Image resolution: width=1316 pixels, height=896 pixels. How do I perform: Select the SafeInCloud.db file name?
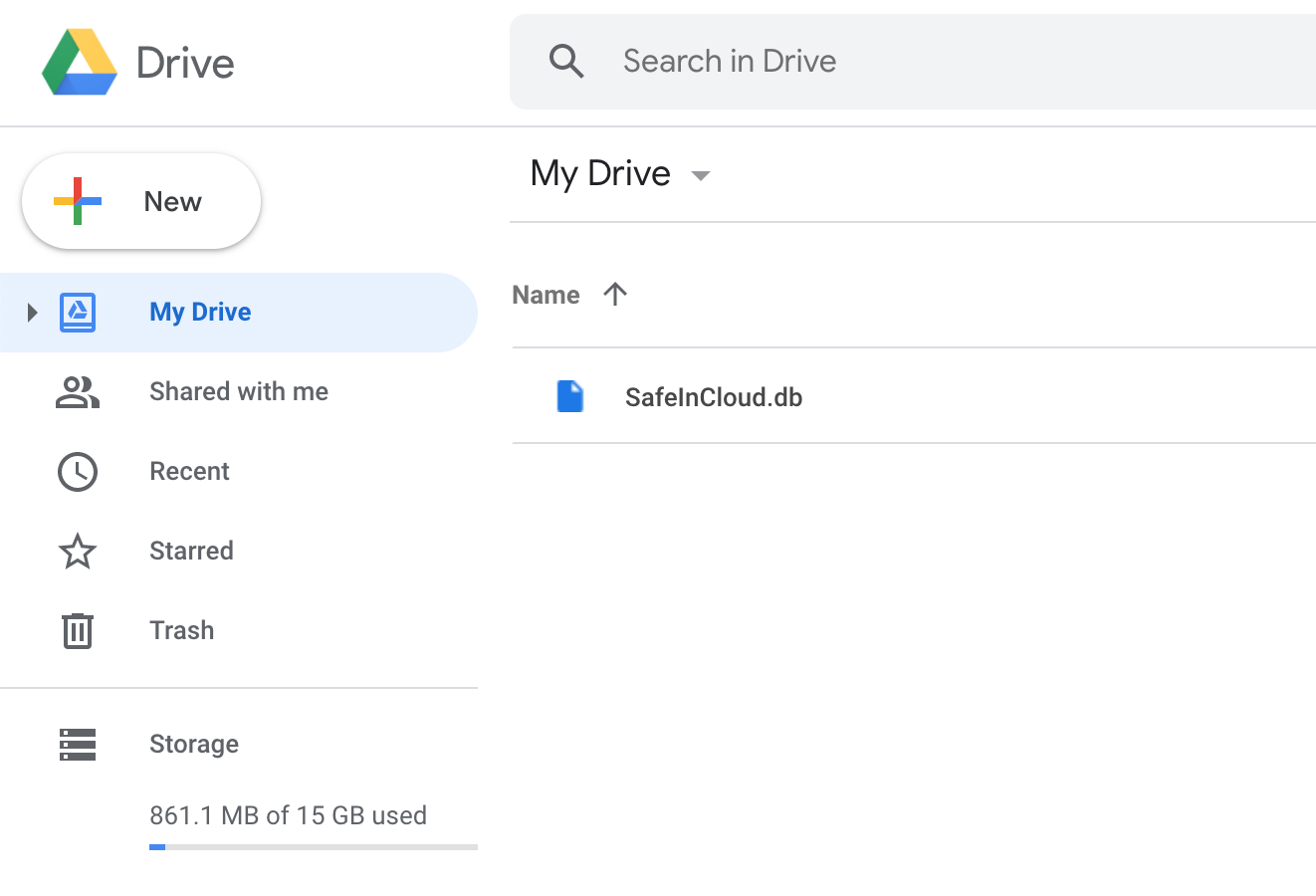714,397
